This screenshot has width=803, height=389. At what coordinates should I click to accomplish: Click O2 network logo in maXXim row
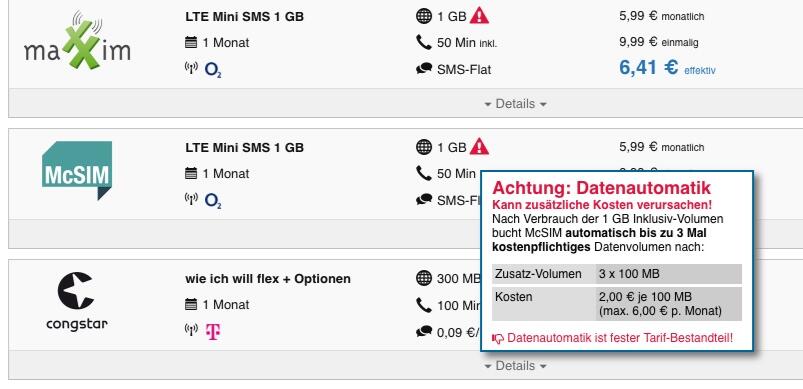pyautogui.click(x=213, y=69)
